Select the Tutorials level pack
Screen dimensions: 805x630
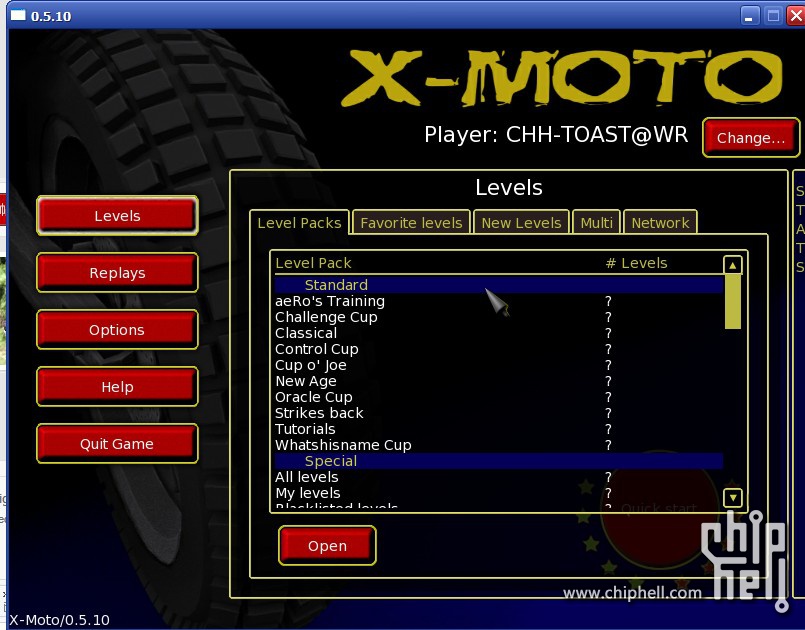point(499,429)
